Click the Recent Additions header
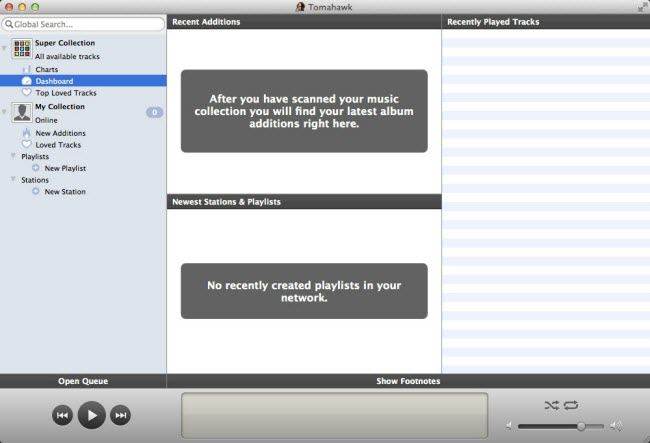 (304, 22)
